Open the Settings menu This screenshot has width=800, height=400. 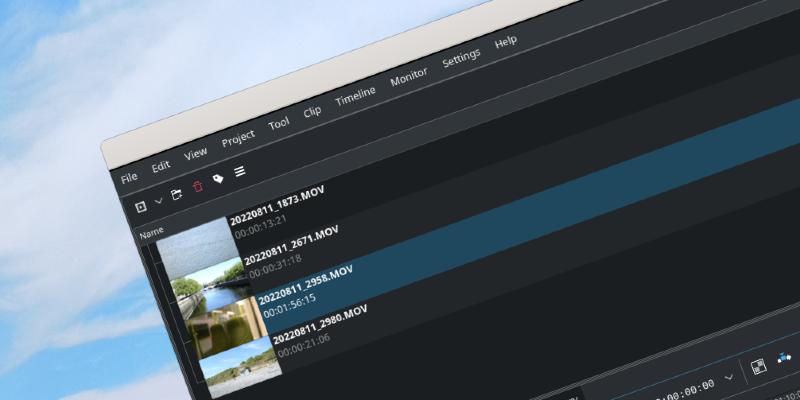click(x=461, y=58)
